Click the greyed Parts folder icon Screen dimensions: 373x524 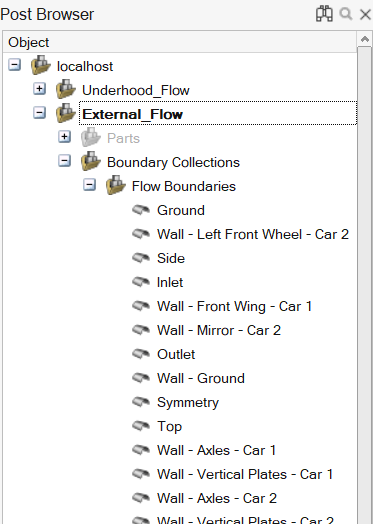91,137
